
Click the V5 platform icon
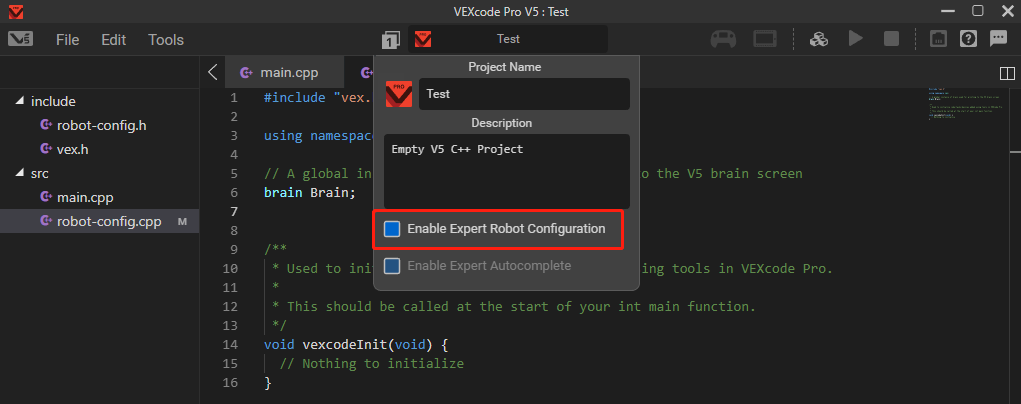coord(20,39)
